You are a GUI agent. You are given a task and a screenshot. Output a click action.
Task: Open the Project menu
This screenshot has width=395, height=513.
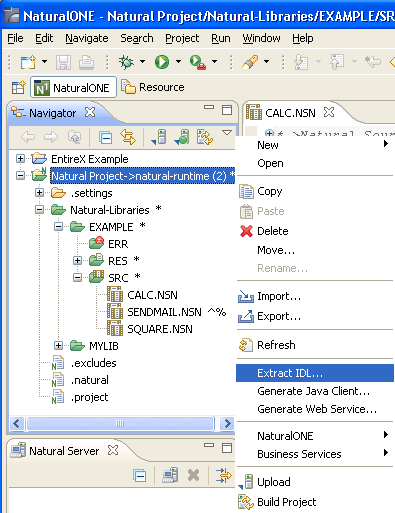(x=182, y=38)
